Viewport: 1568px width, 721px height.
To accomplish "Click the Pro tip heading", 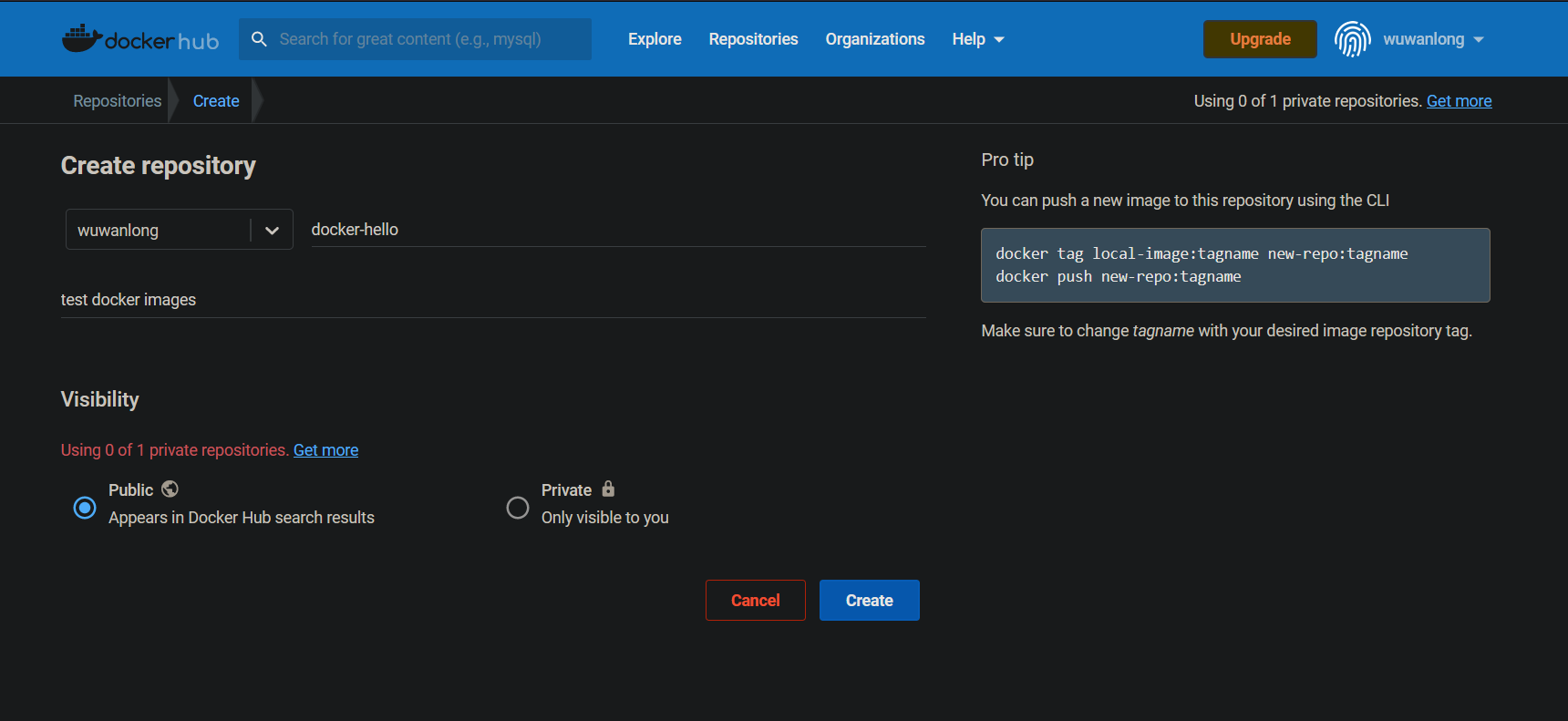I will pos(1007,160).
